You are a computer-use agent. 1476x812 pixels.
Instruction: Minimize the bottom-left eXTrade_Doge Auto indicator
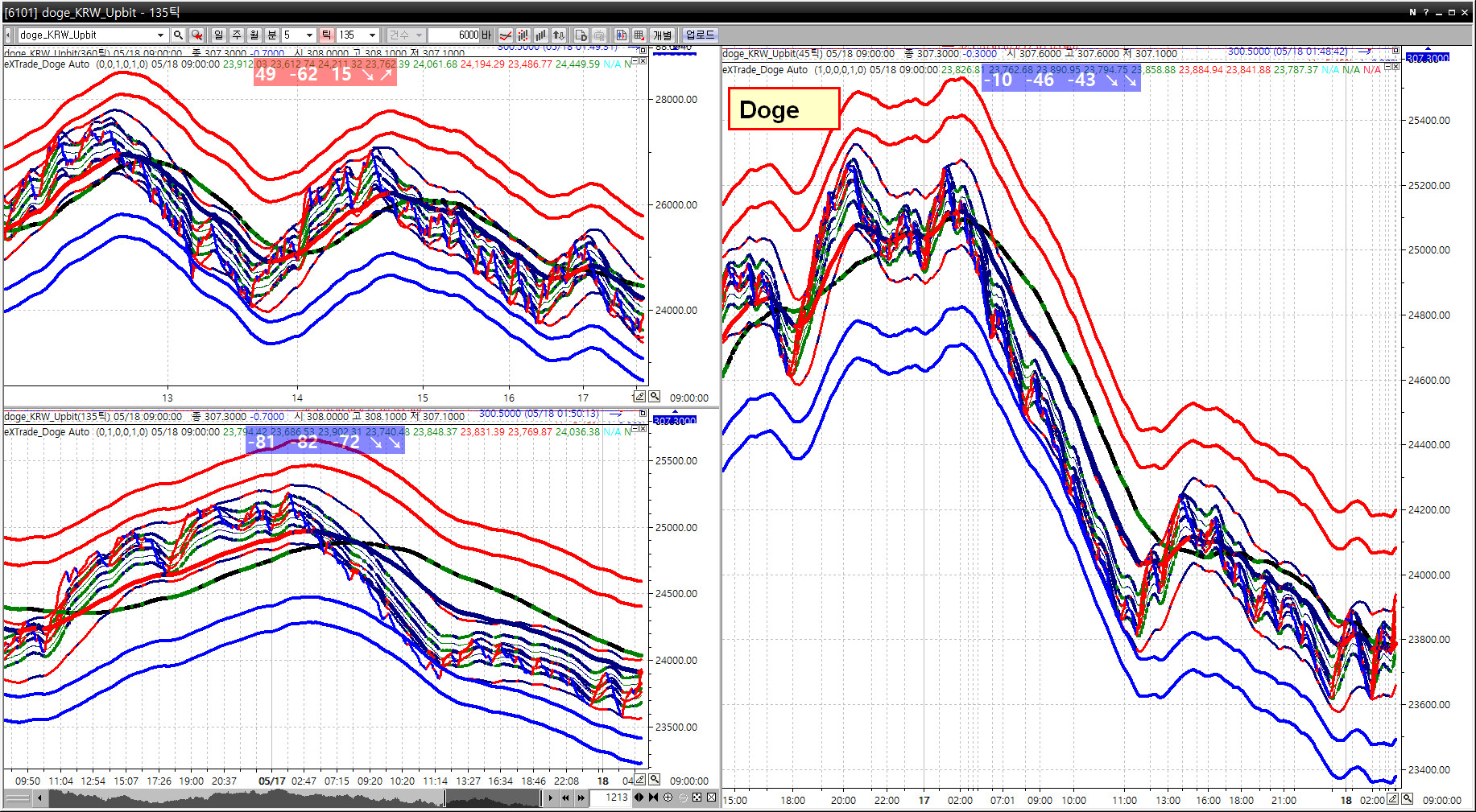tap(635, 429)
